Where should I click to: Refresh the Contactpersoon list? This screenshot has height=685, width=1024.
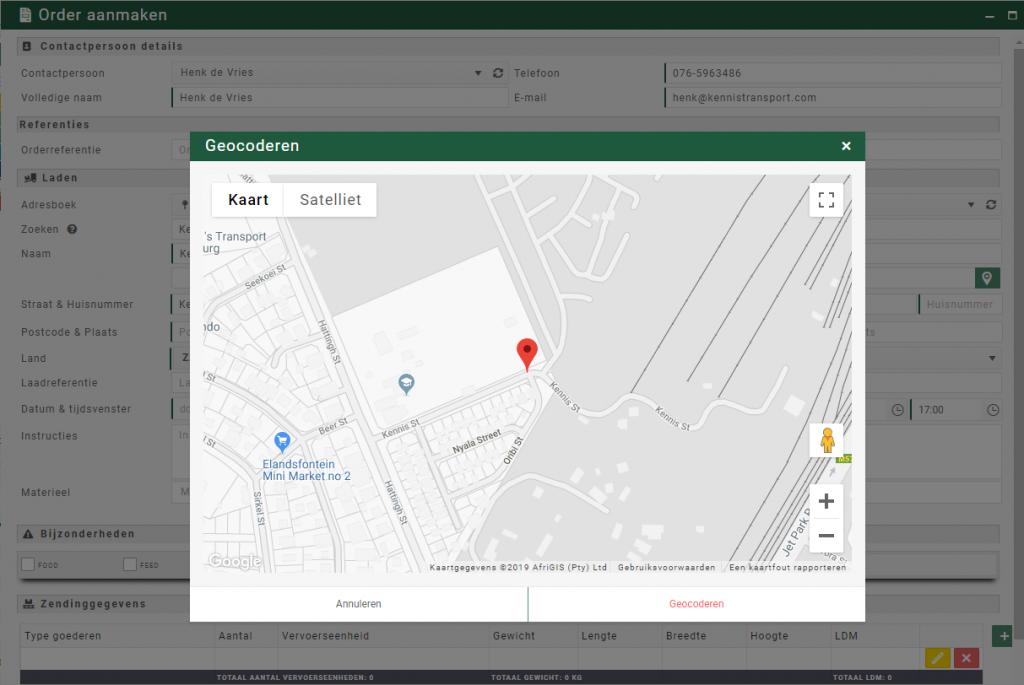[499, 73]
